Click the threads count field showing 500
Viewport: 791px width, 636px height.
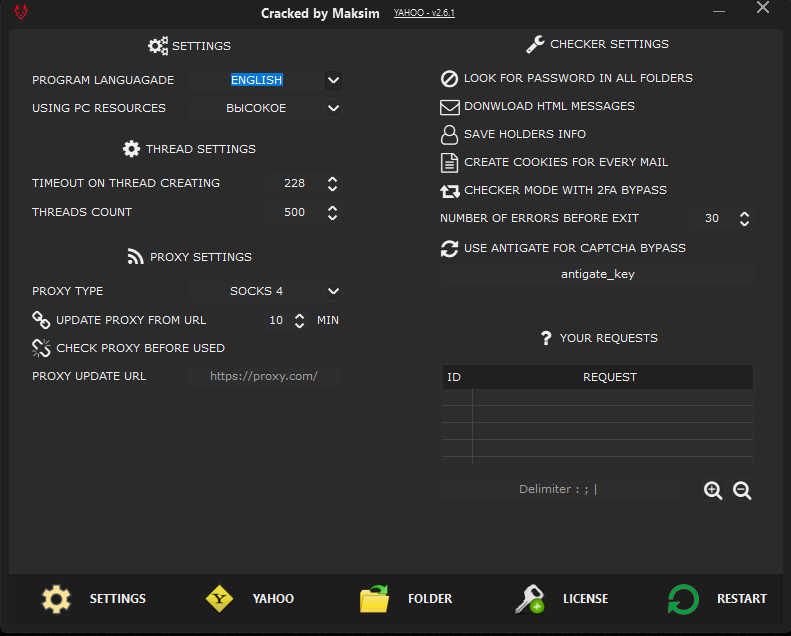pyautogui.click(x=295, y=212)
